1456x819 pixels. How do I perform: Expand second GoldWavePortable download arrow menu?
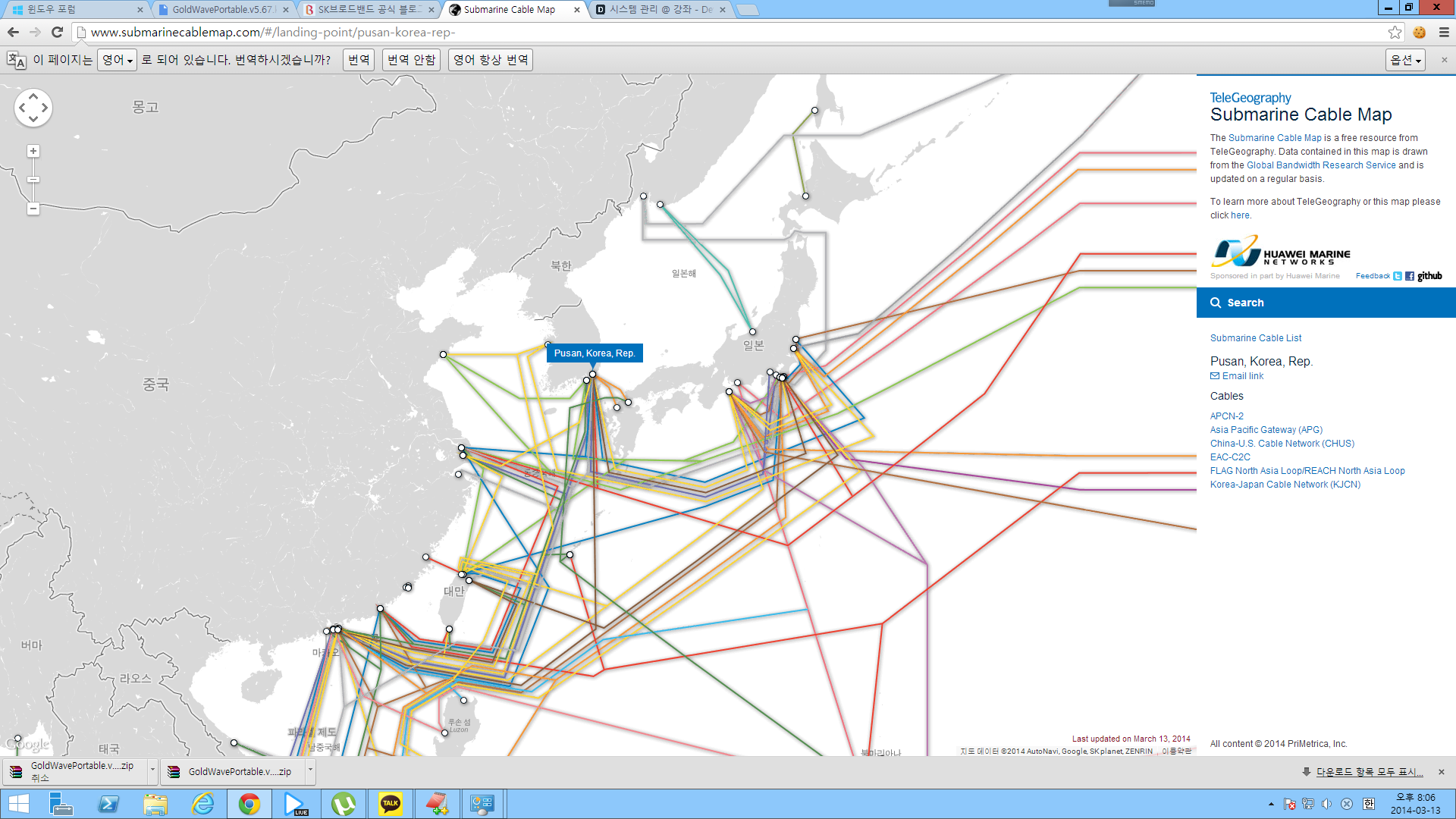[x=310, y=771]
